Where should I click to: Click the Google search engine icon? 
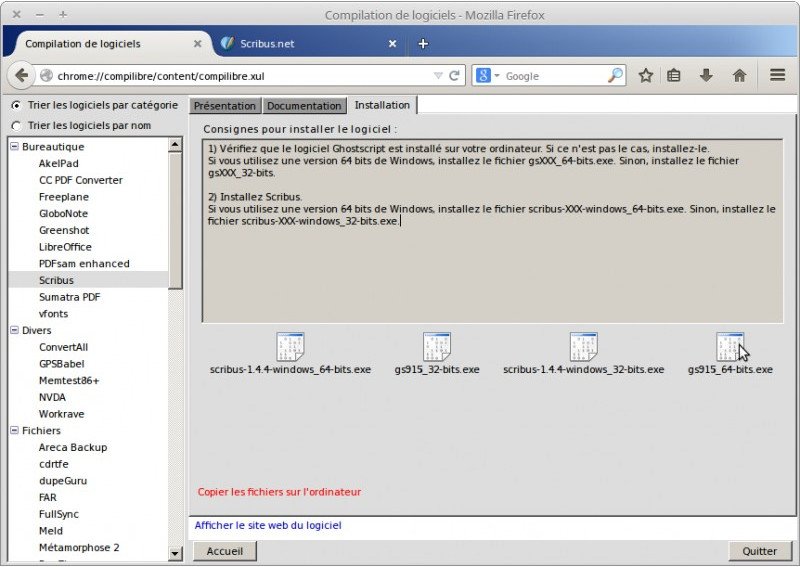(x=483, y=76)
